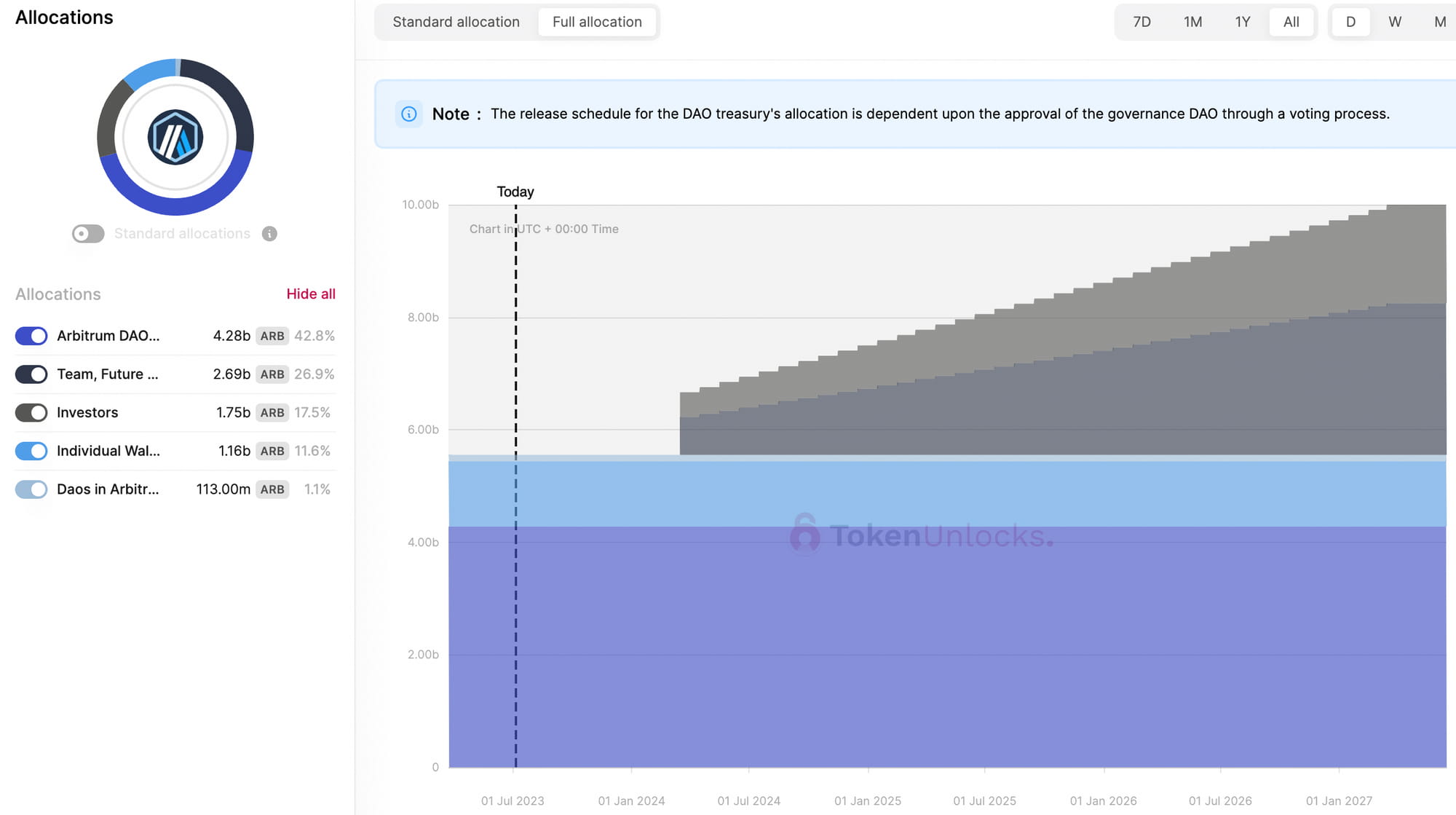Image resolution: width=1456 pixels, height=815 pixels.
Task: Toggle Individual Wallets allocation visibility
Action: tap(31, 451)
